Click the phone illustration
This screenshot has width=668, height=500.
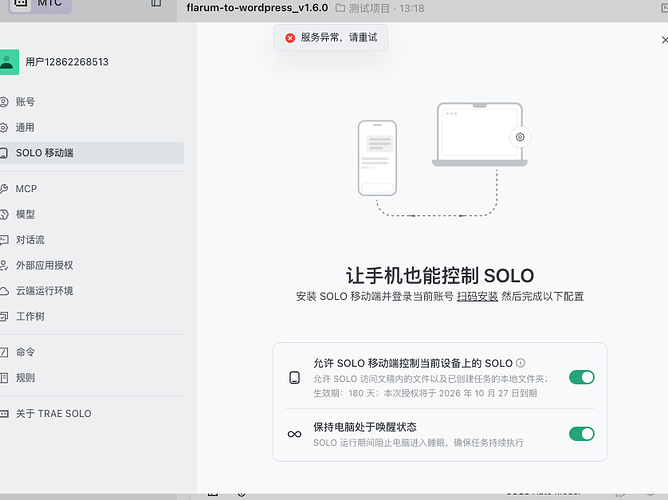point(377,158)
